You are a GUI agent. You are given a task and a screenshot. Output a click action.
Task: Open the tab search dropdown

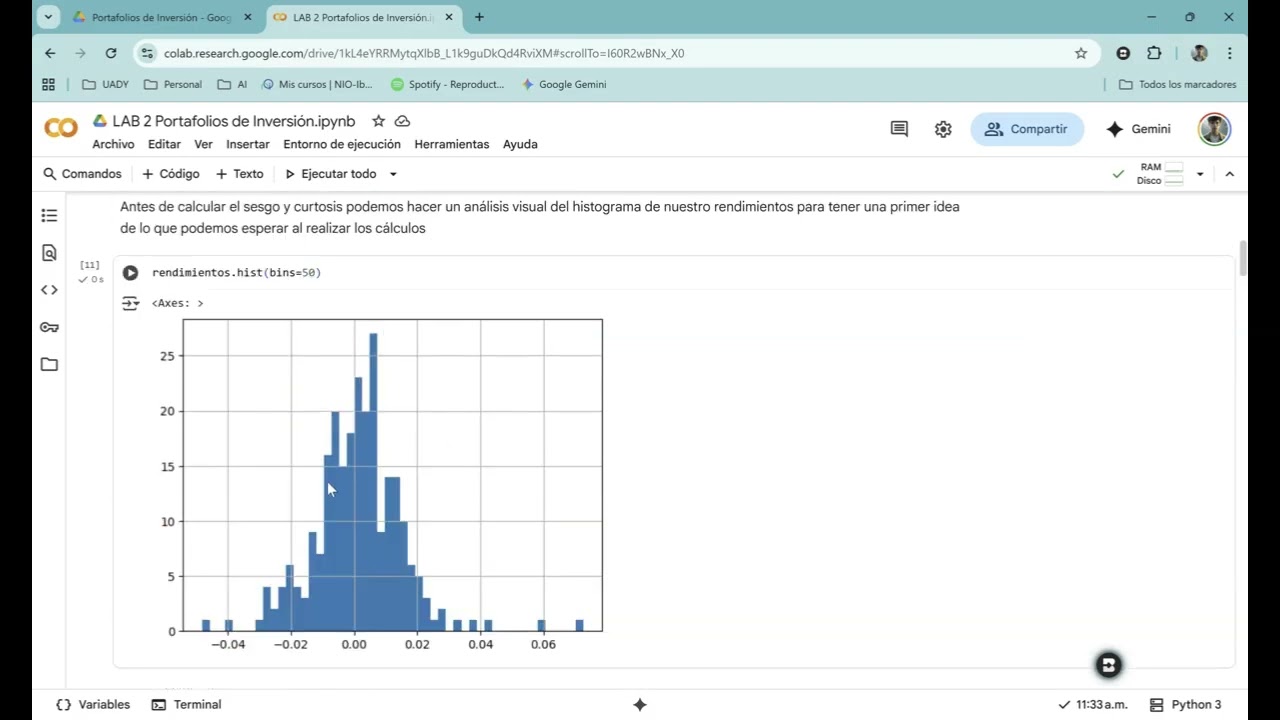click(x=48, y=17)
